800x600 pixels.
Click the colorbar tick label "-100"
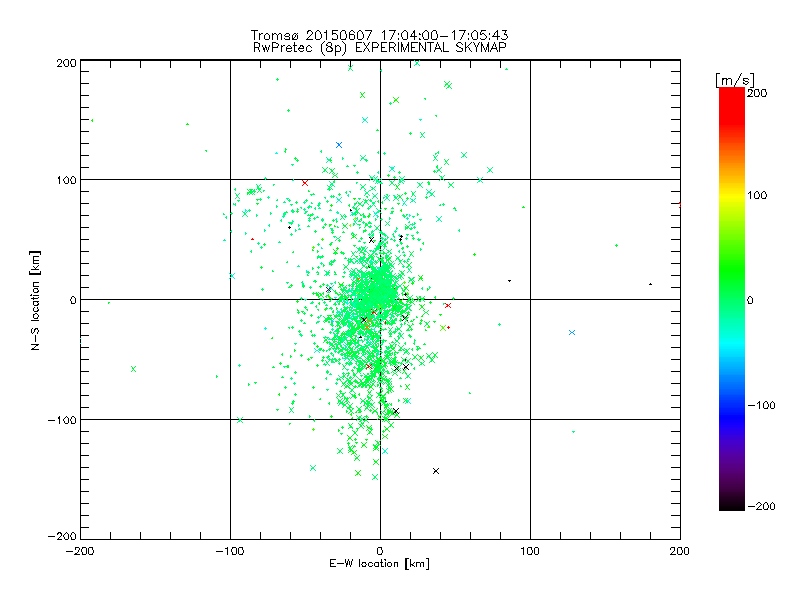pyautogui.click(x=761, y=406)
